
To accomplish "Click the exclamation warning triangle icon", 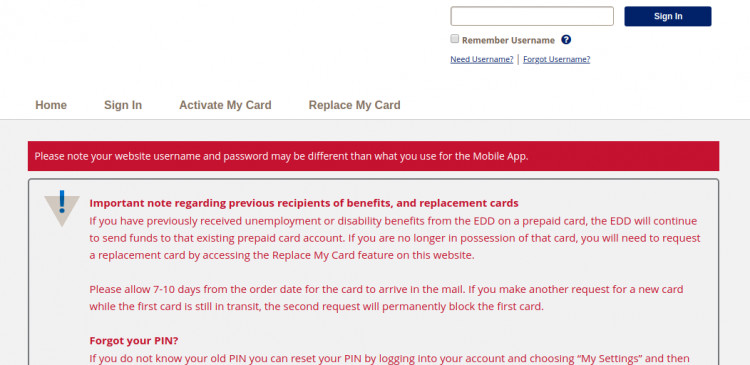I will (x=62, y=208).
